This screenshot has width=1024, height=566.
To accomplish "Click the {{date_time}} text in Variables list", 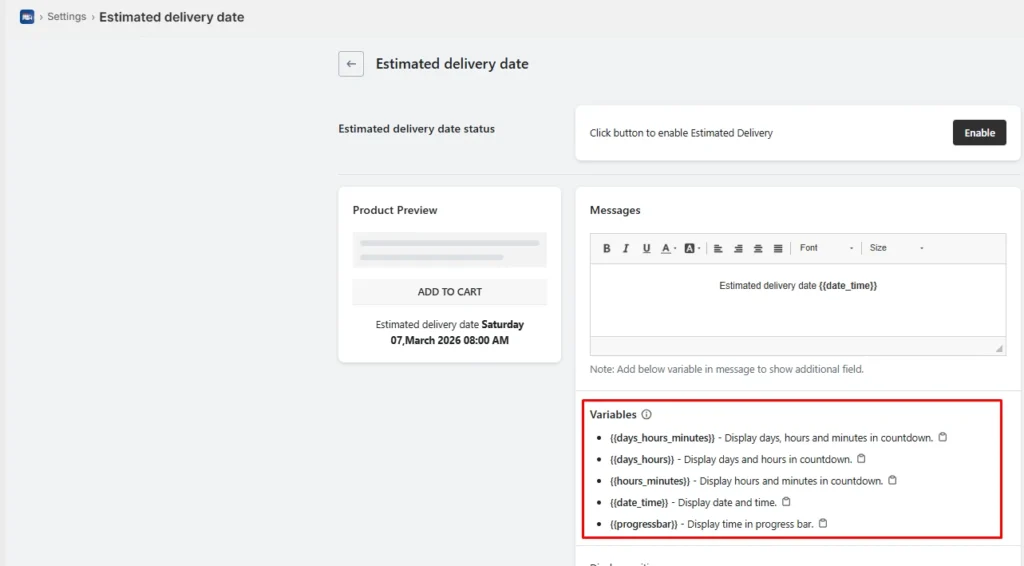I will (x=639, y=503).
